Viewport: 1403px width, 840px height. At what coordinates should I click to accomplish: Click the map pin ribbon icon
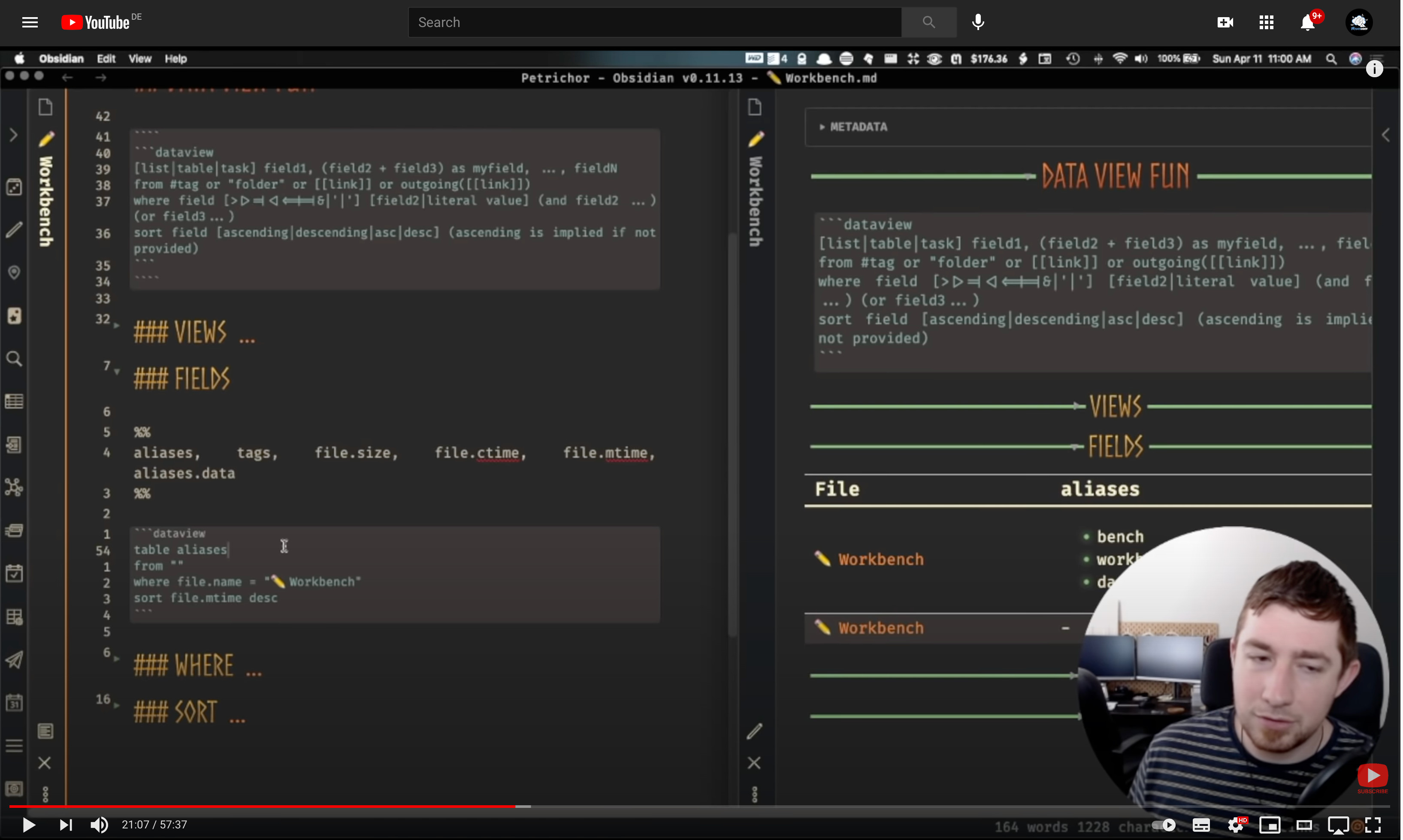tap(14, 272)
